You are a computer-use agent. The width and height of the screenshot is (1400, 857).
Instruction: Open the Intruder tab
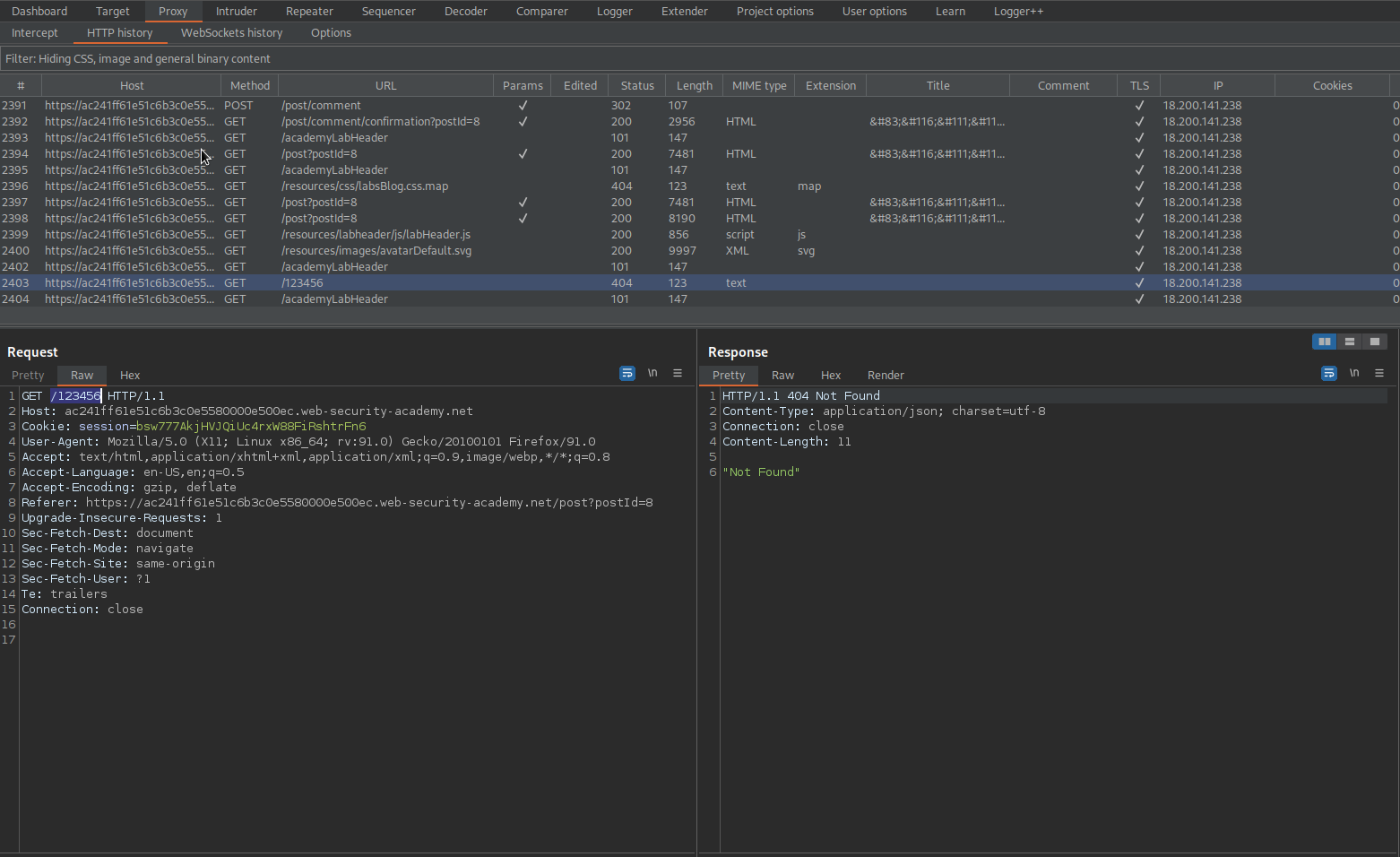tap(237, 11)
